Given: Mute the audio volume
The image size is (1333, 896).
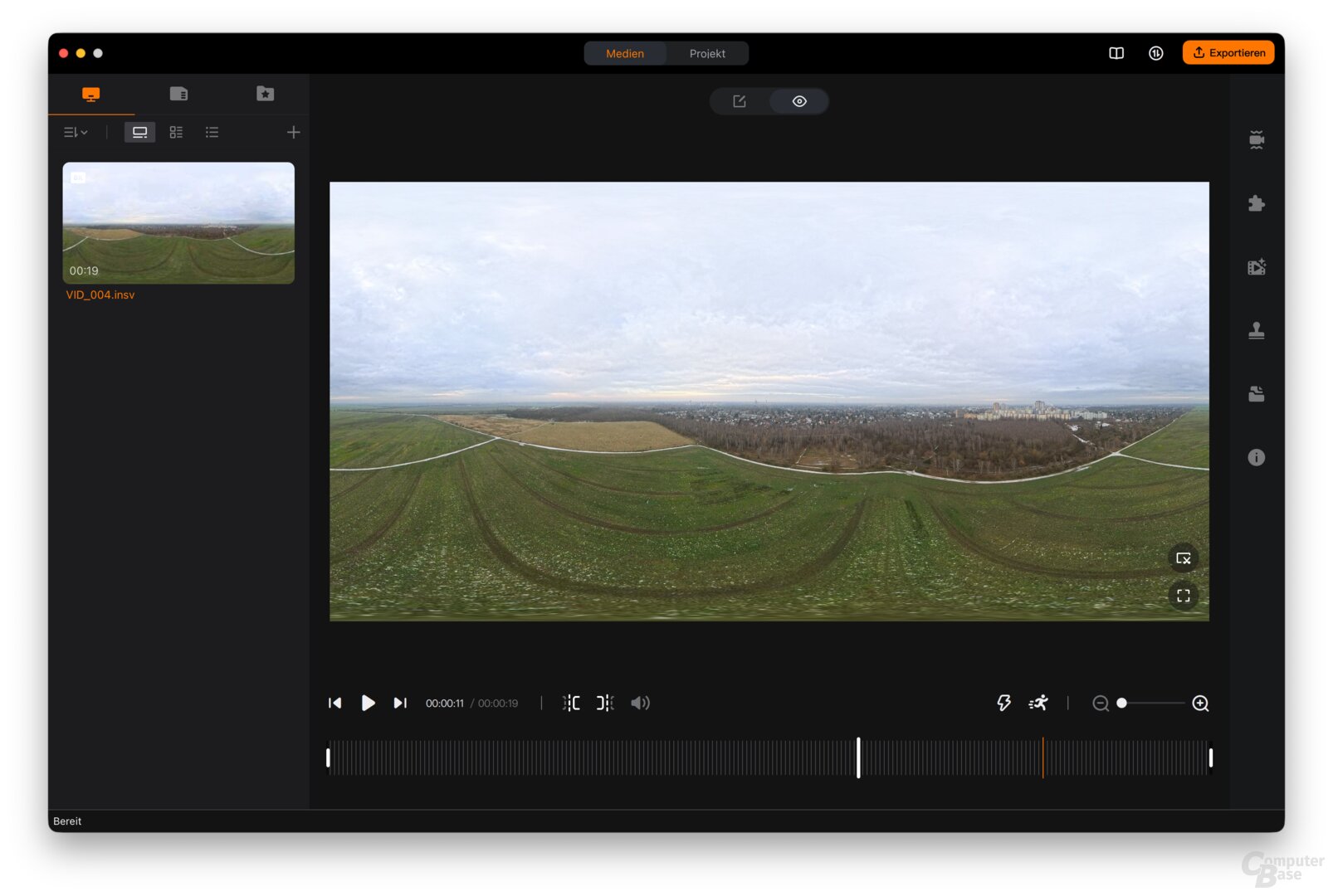Looking at the screenshot, I should coord(640,703).
